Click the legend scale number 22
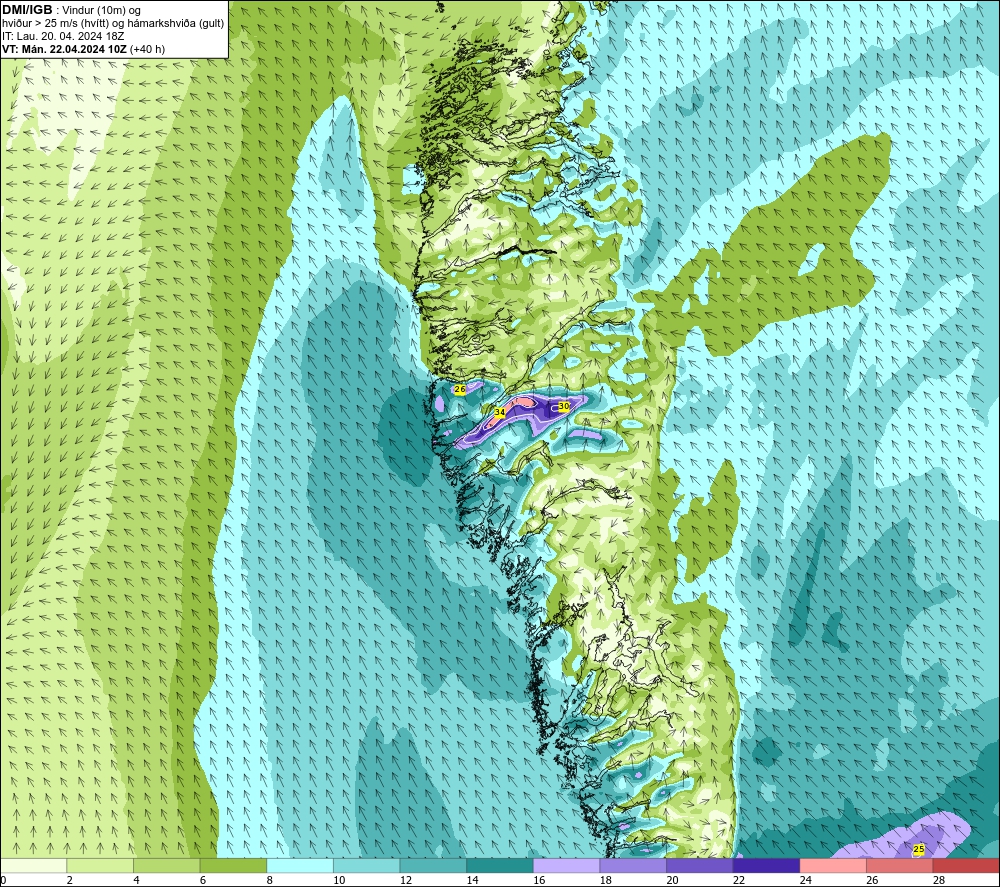 [x=739, y=880]
